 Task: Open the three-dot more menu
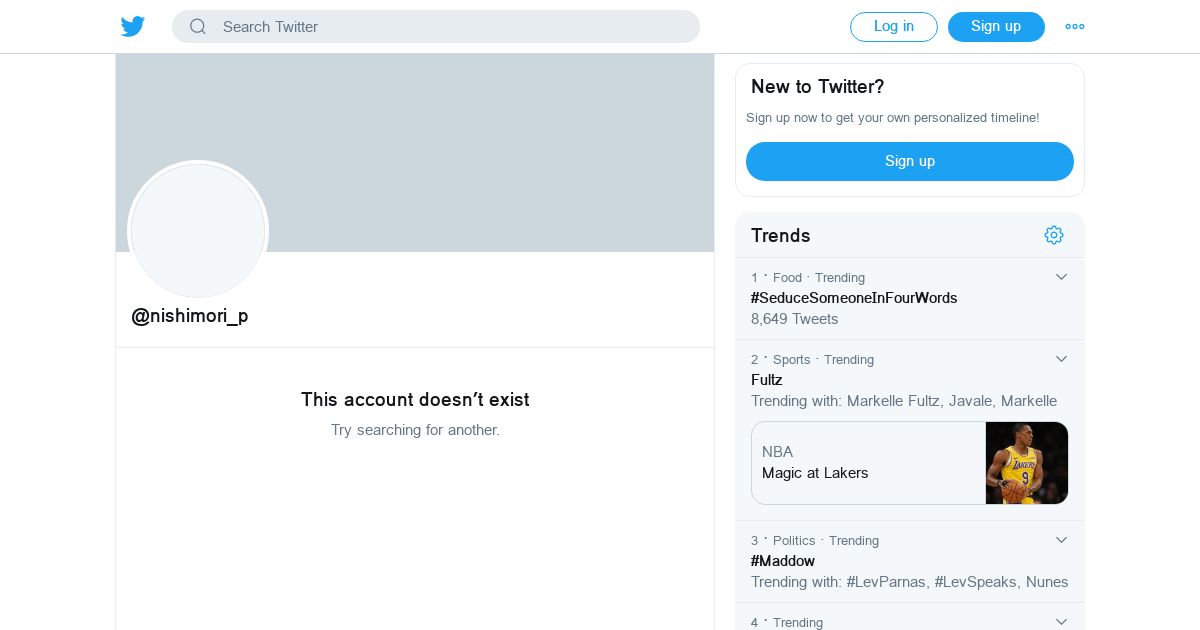1075,27
